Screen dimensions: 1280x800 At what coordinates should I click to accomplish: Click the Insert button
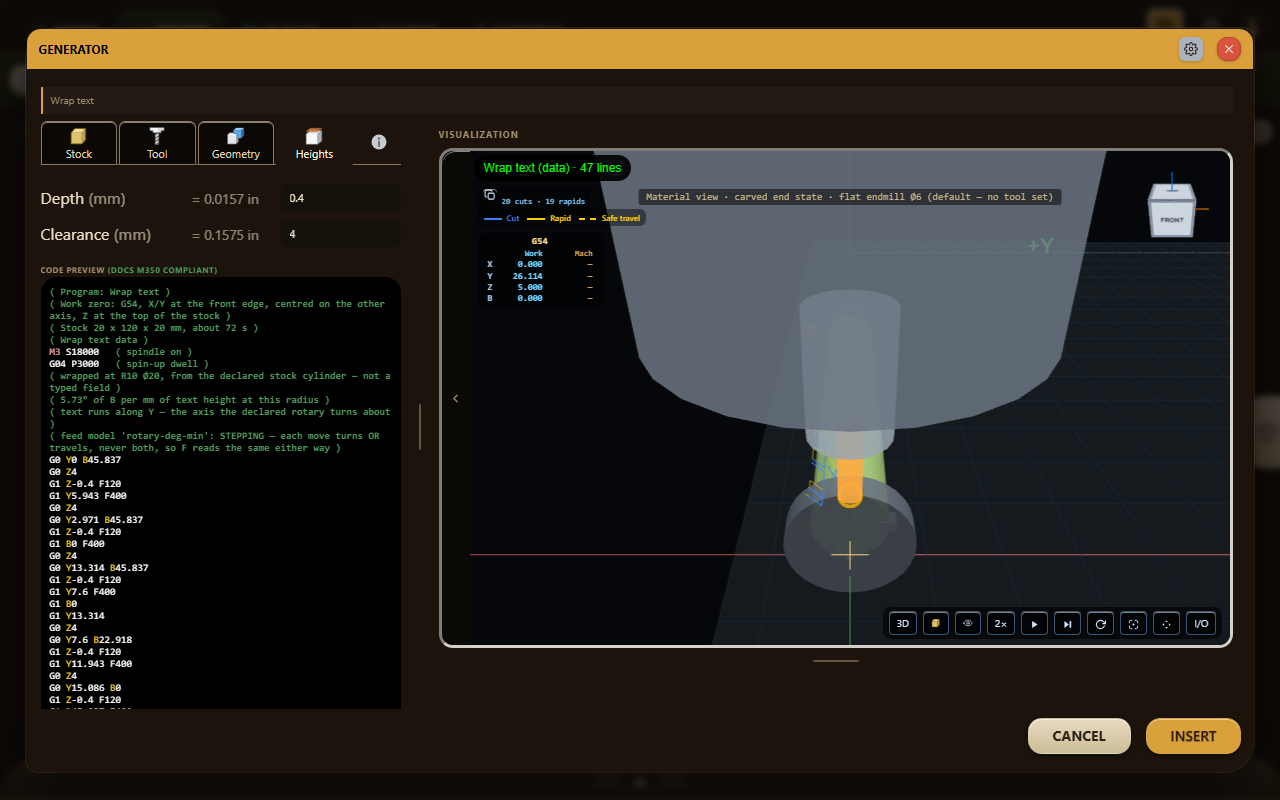coord(1193,736)
